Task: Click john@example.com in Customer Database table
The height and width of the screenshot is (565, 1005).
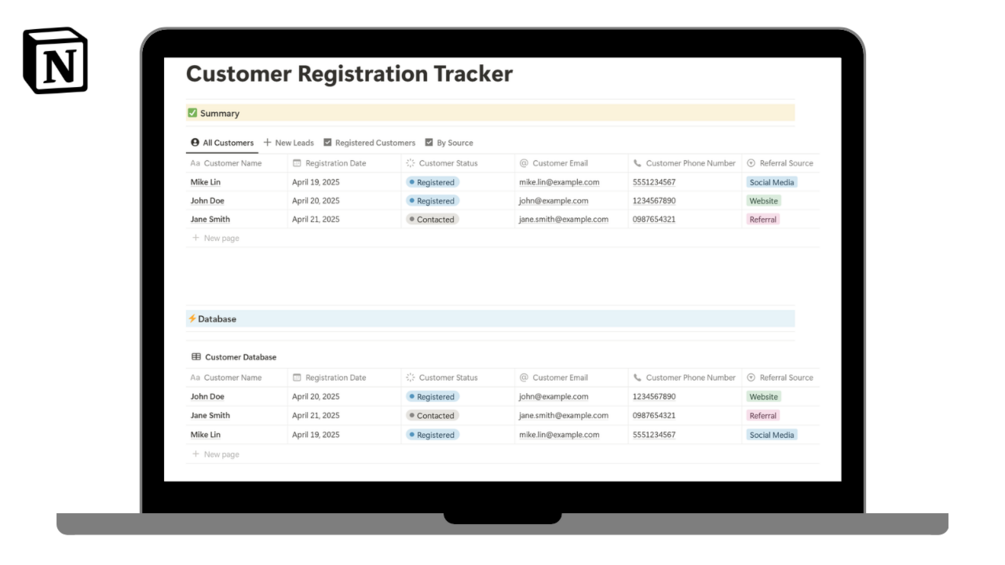Action: coord(553,397)
